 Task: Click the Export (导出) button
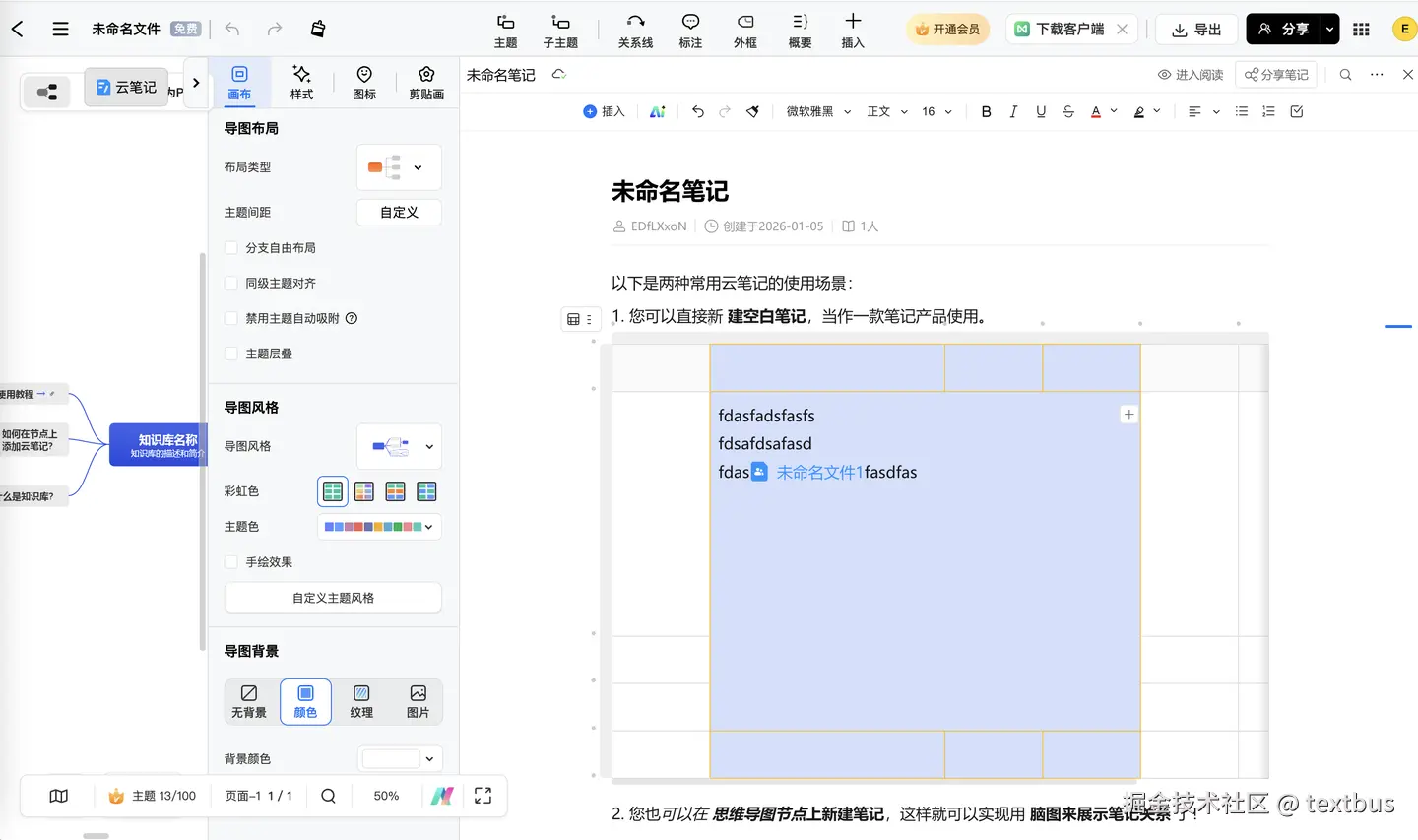point(1196,30)
